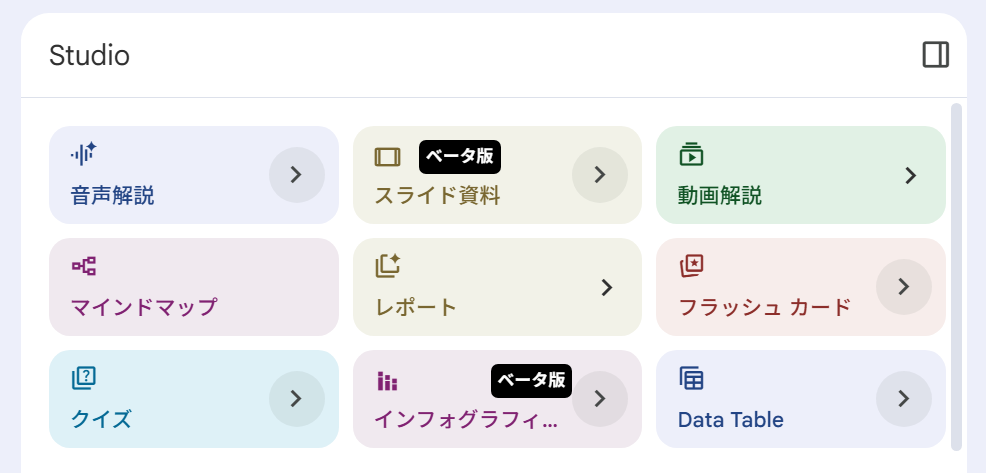Open 動画解説 chevron arrow
Image resolution: width=986 pixels, height=473 pixels.
pos(910,175)
